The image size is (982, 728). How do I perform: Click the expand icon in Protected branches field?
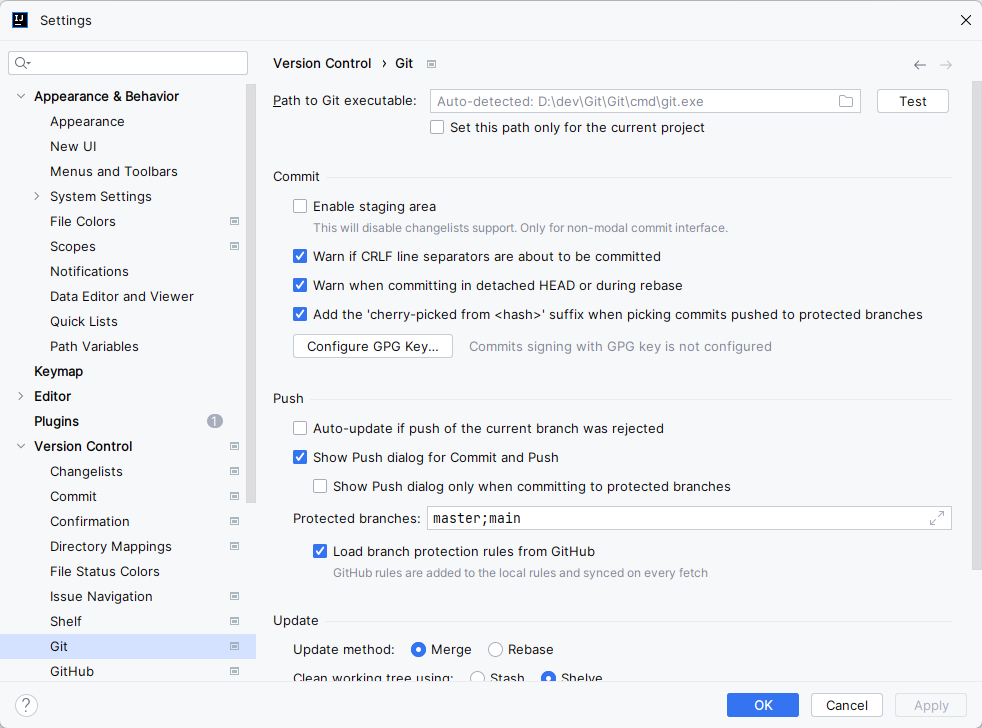(936, 518)
